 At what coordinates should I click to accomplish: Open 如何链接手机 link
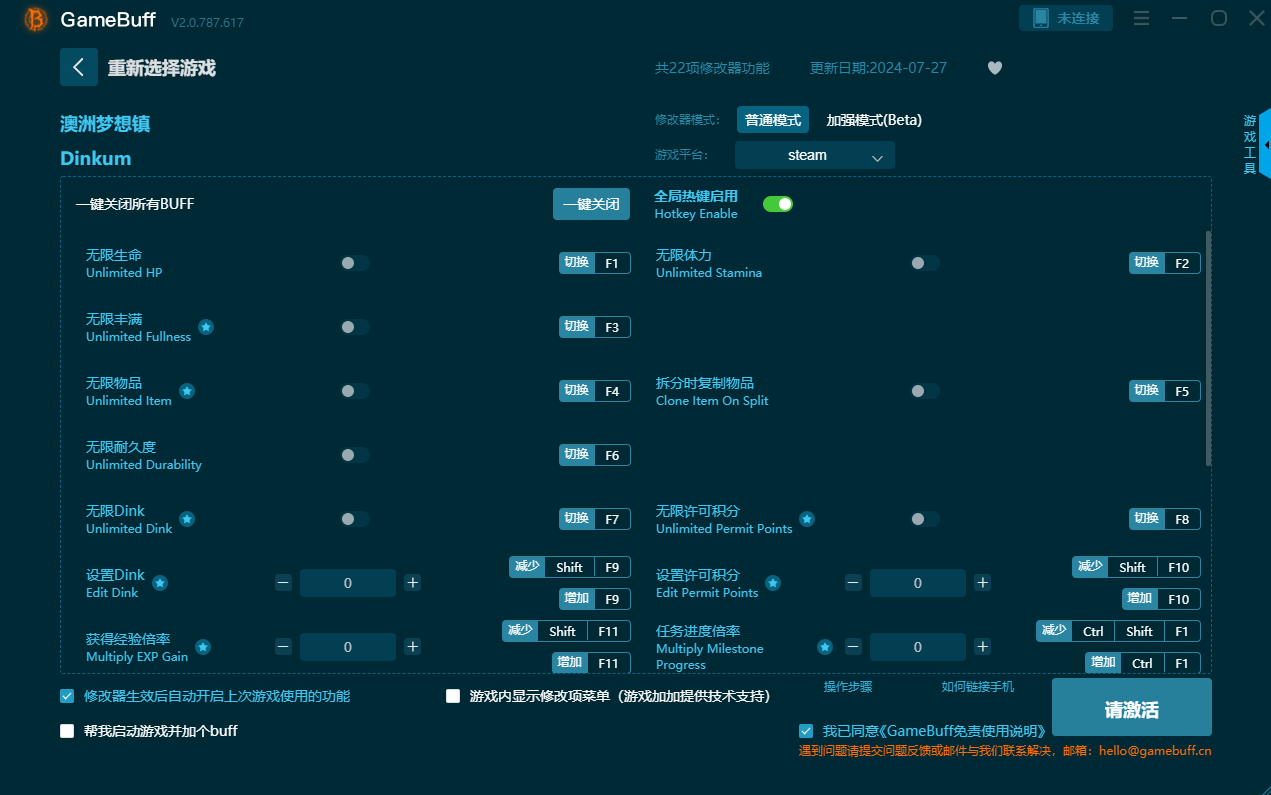coord(977,687)
